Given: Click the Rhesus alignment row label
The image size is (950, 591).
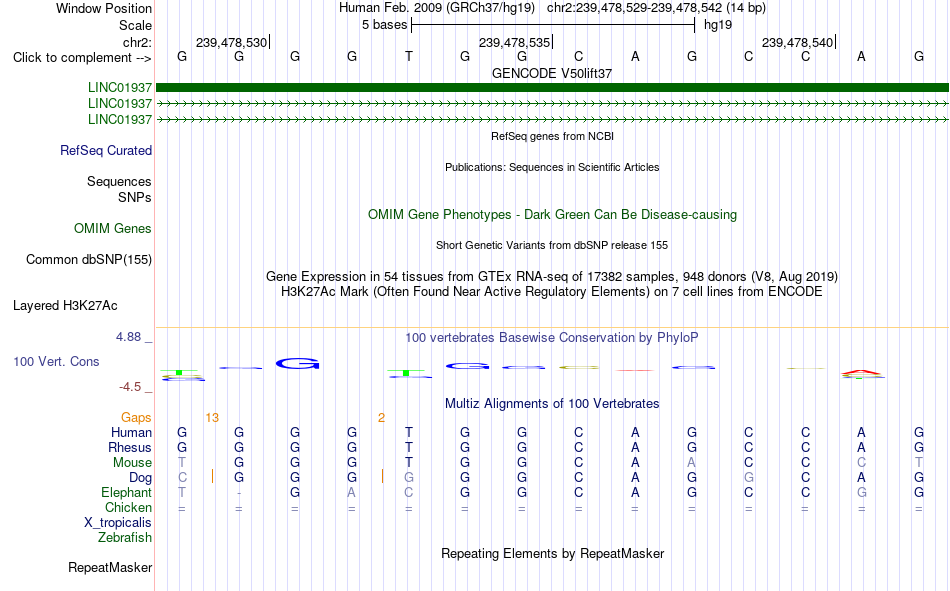Looking at the screenshot, I should tap(130, 447).
